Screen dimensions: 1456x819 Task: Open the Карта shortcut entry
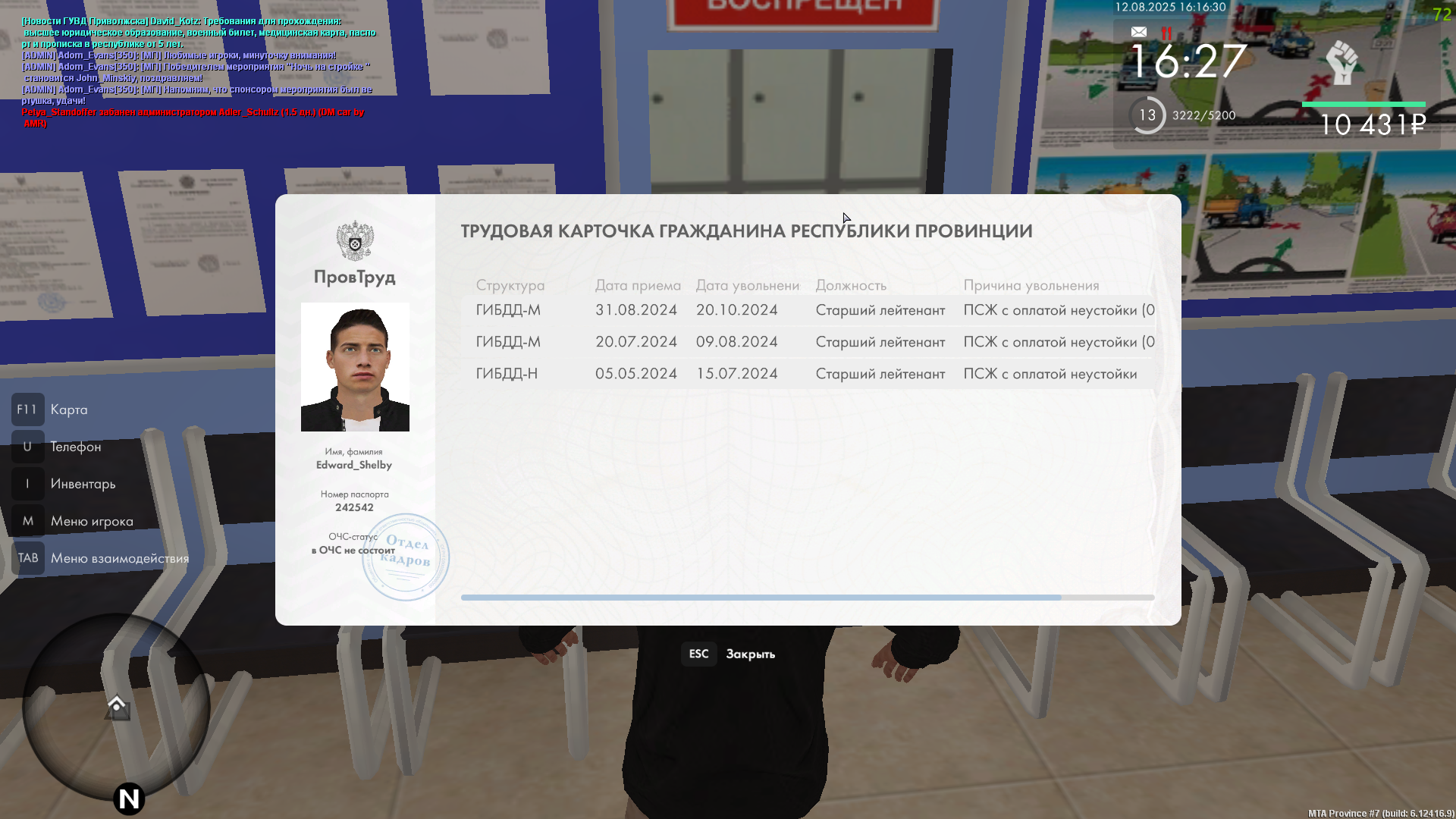coord(69,409)
